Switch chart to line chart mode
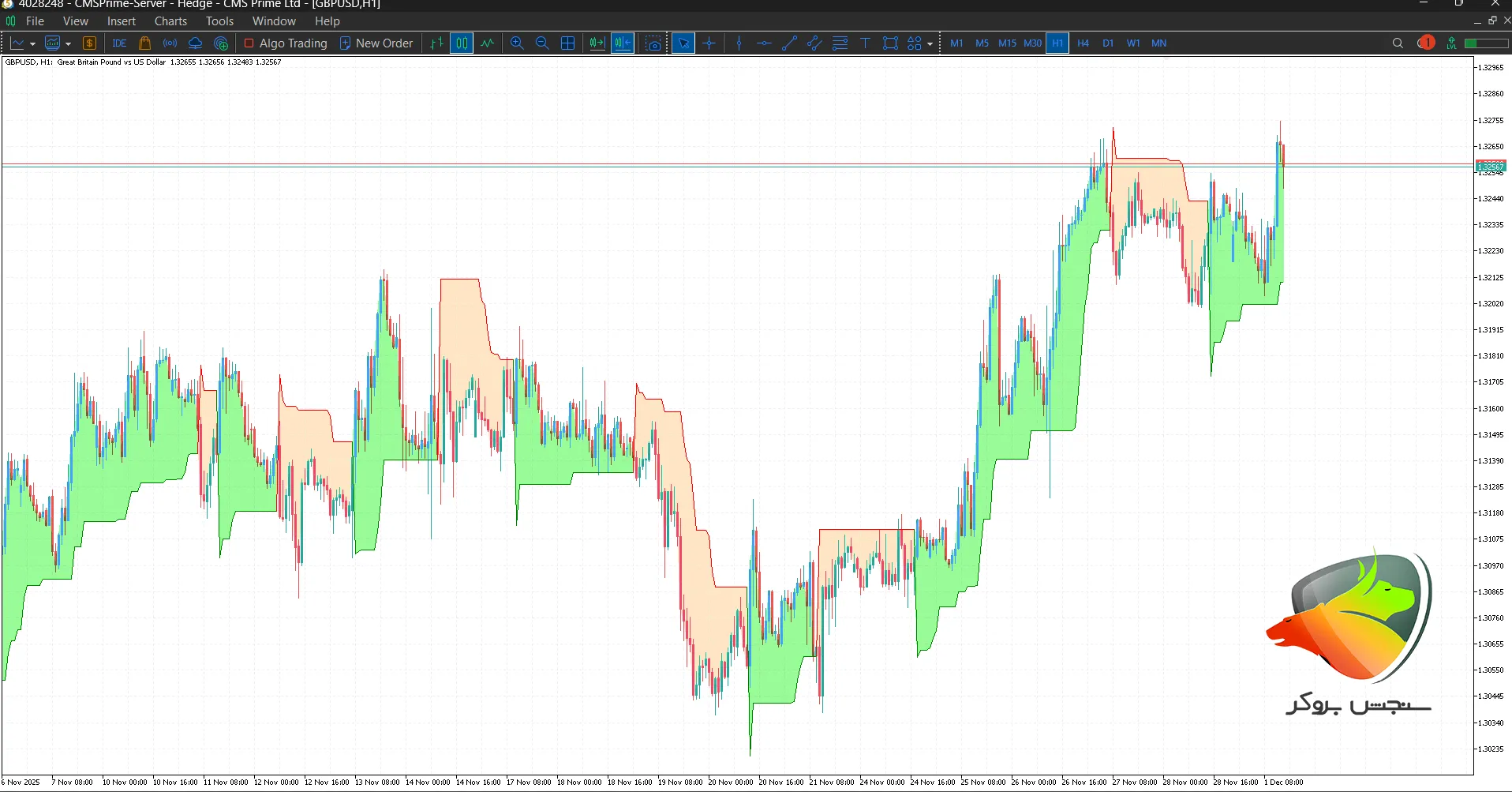 pos(488,43)
